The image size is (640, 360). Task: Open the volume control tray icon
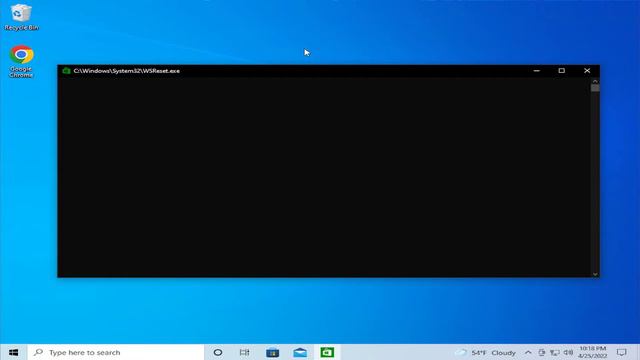568,352
